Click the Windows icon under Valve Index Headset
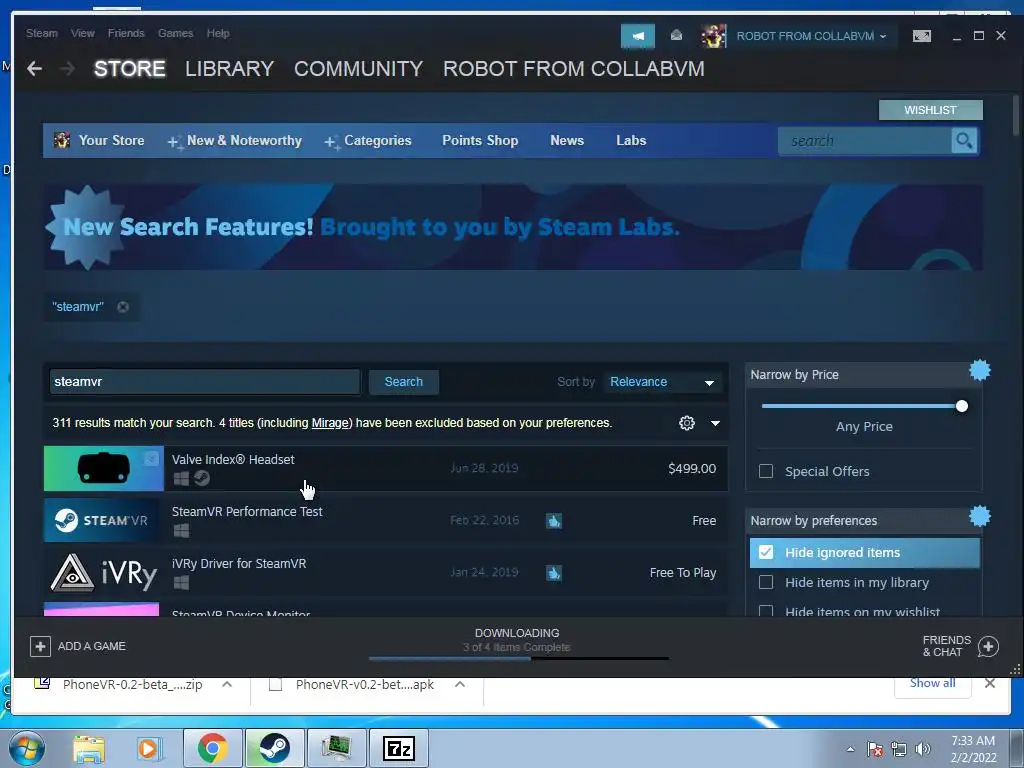1024x768 pixels. pyautogui.click(x=182, y=479)
